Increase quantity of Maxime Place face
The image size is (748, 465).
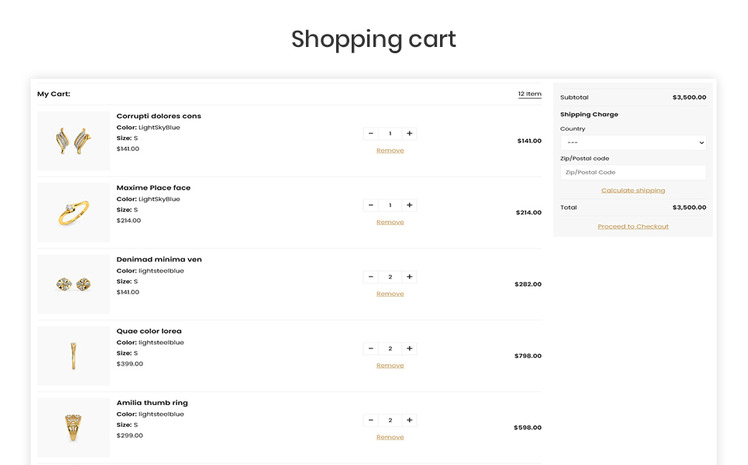(x=409, y=205)
